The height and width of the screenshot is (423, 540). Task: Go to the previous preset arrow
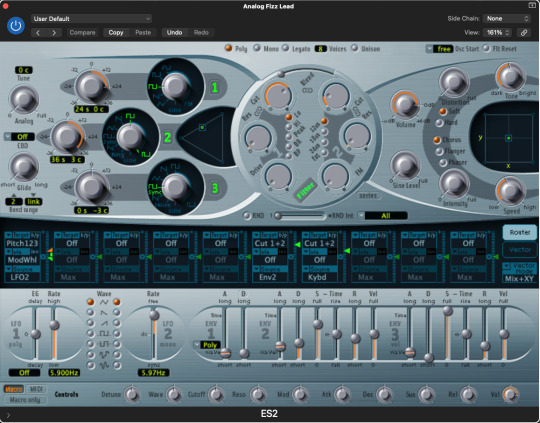click(x=38, y=33)
